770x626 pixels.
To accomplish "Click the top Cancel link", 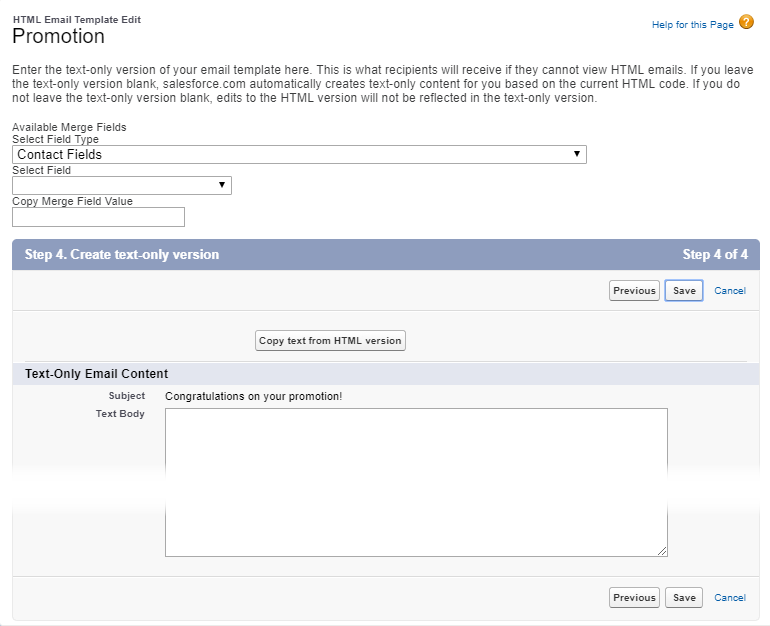I will (730, 291).
